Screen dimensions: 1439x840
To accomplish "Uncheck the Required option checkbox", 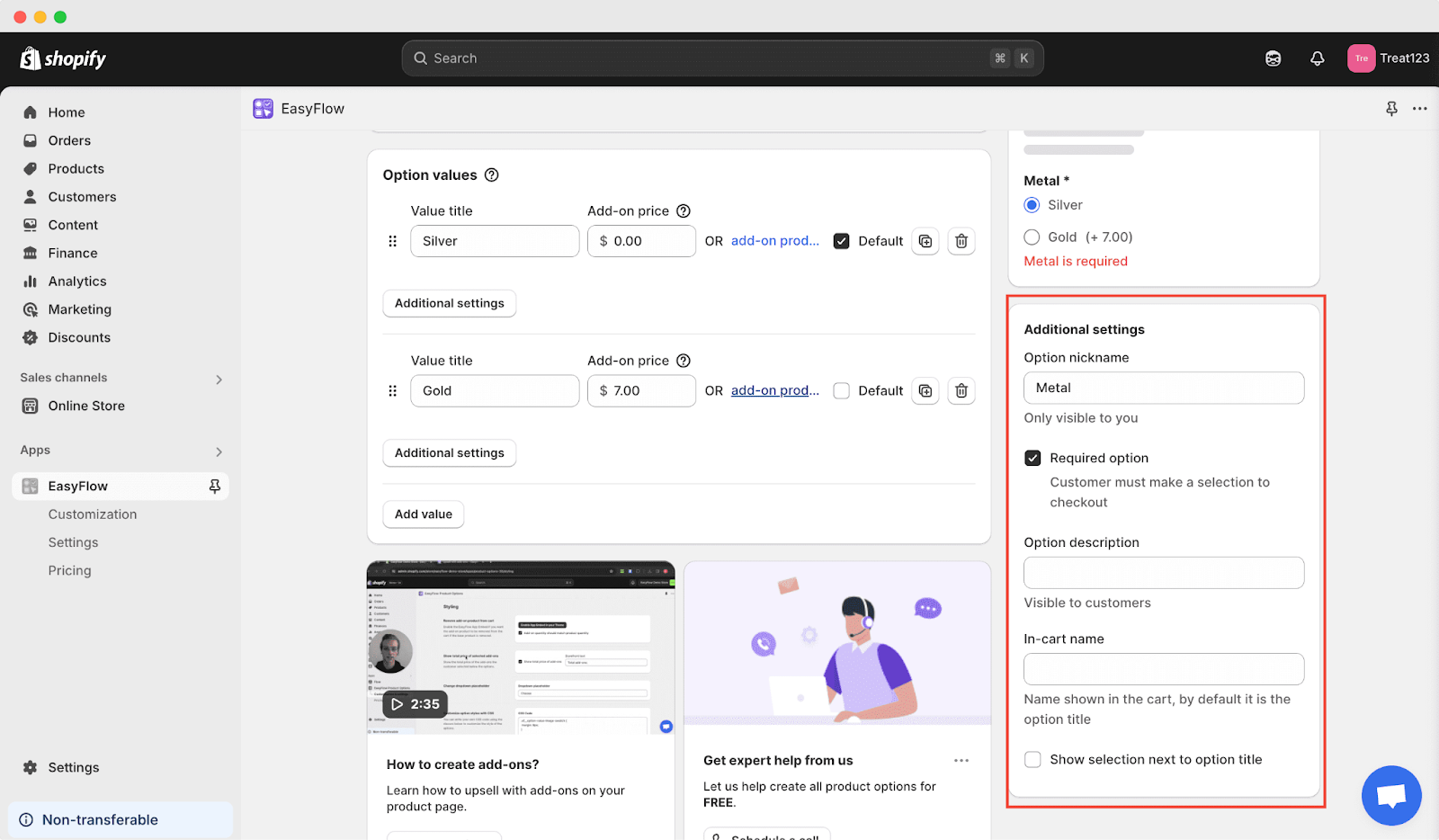I will (x=1032, y=459).
